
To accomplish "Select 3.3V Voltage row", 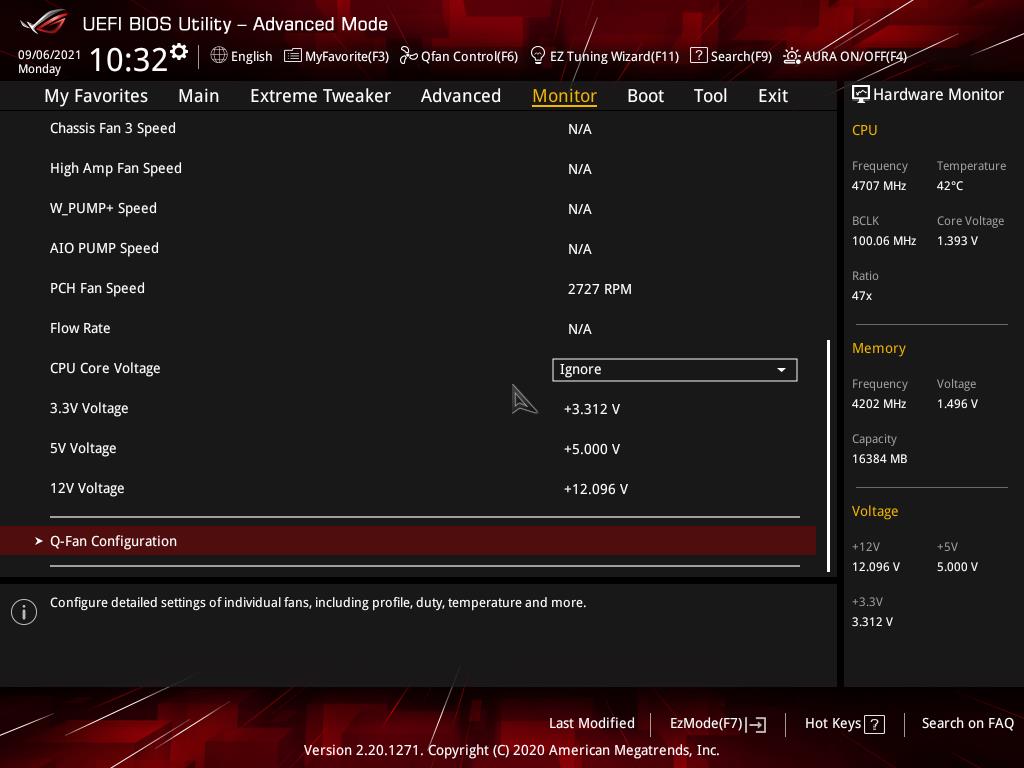I will point(408,408).
